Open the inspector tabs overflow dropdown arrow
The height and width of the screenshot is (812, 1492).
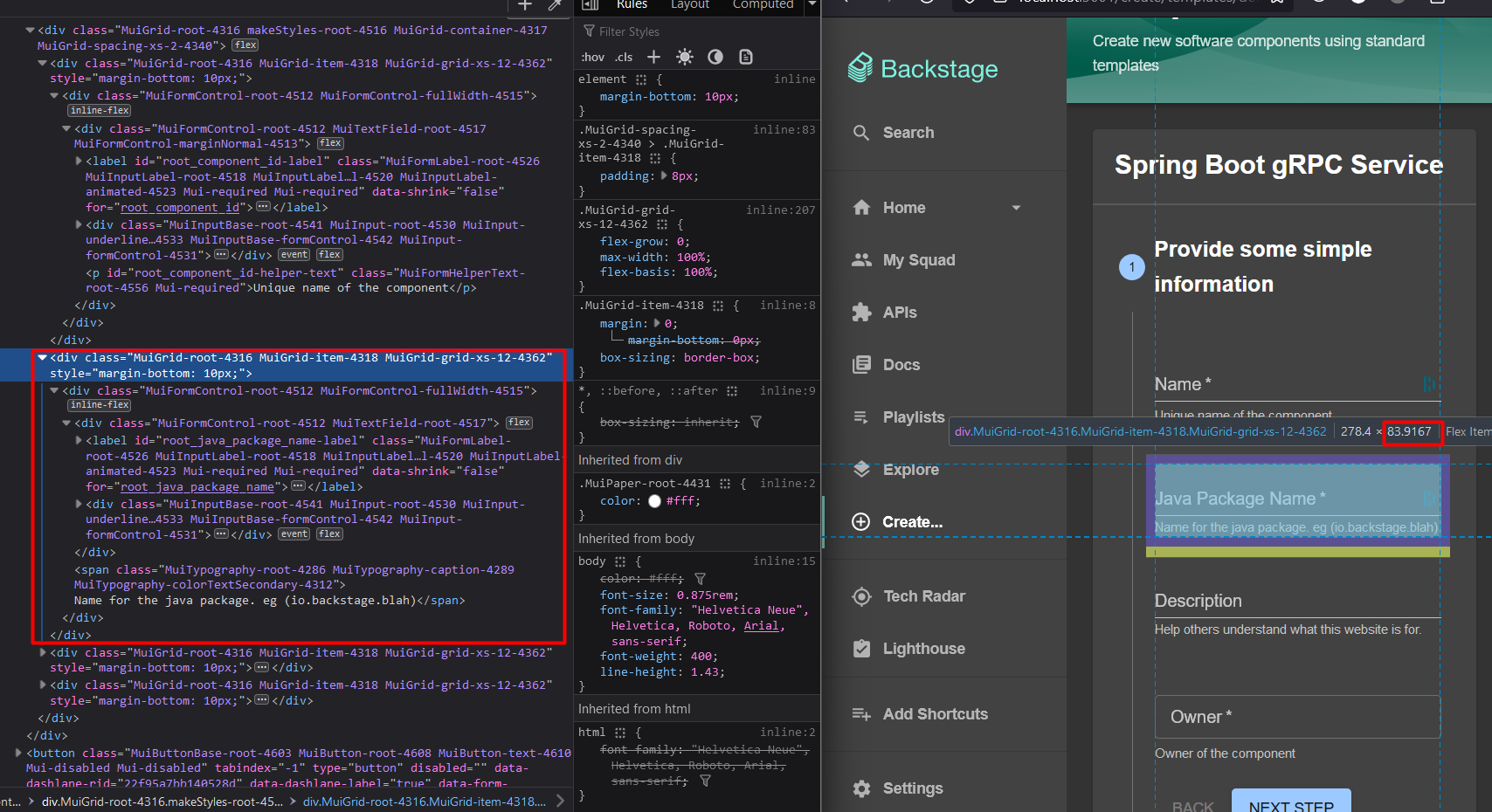812,4
